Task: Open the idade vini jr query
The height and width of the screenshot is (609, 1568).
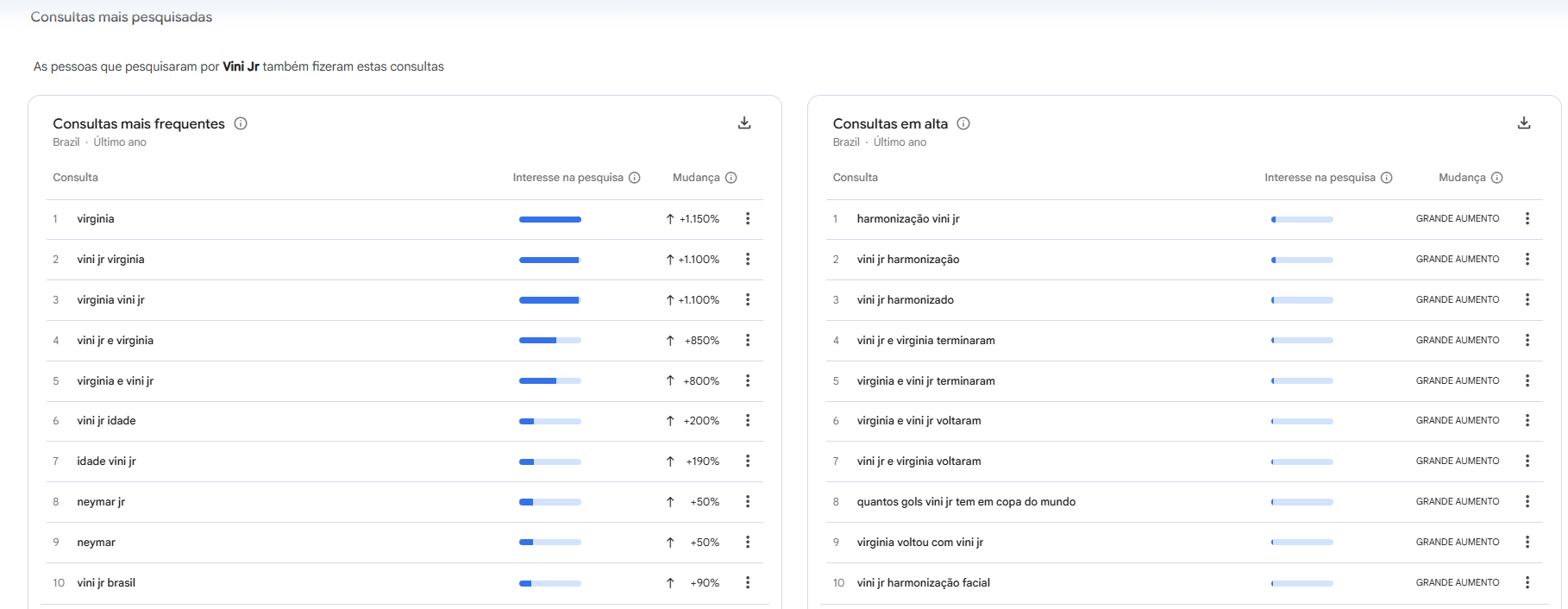Action: pos(106,461)
